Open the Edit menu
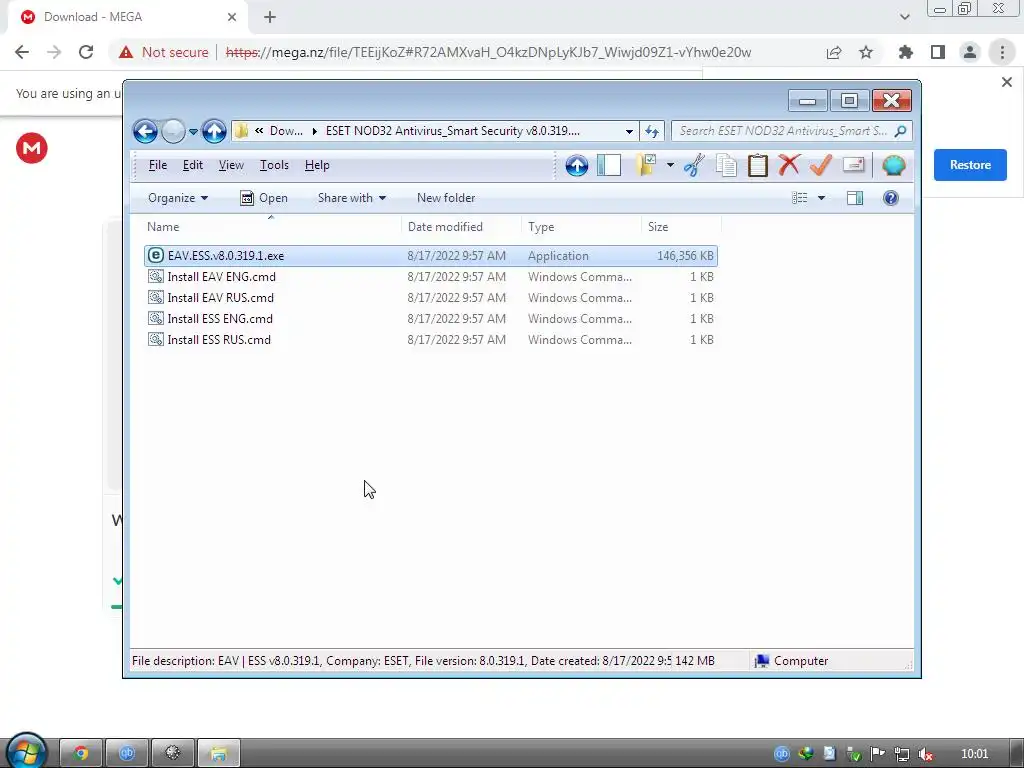 point(193,165)
